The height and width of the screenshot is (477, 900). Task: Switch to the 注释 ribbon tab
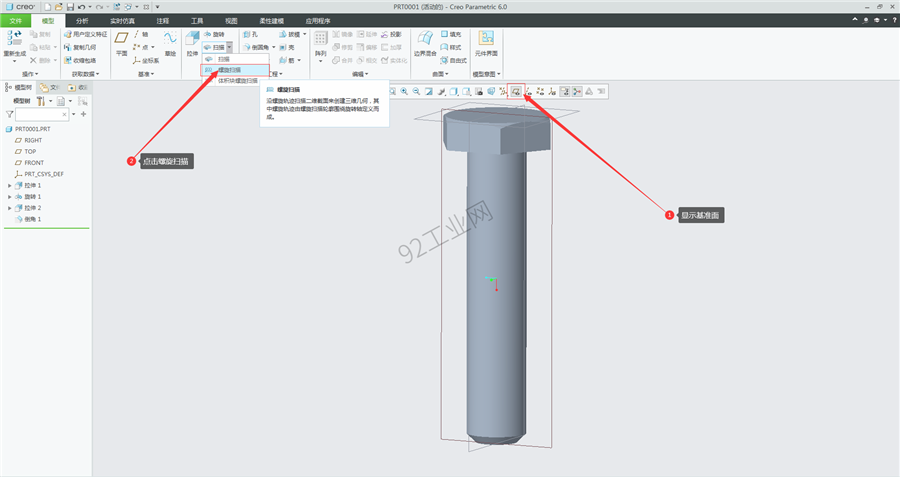(x=163, y=21)
